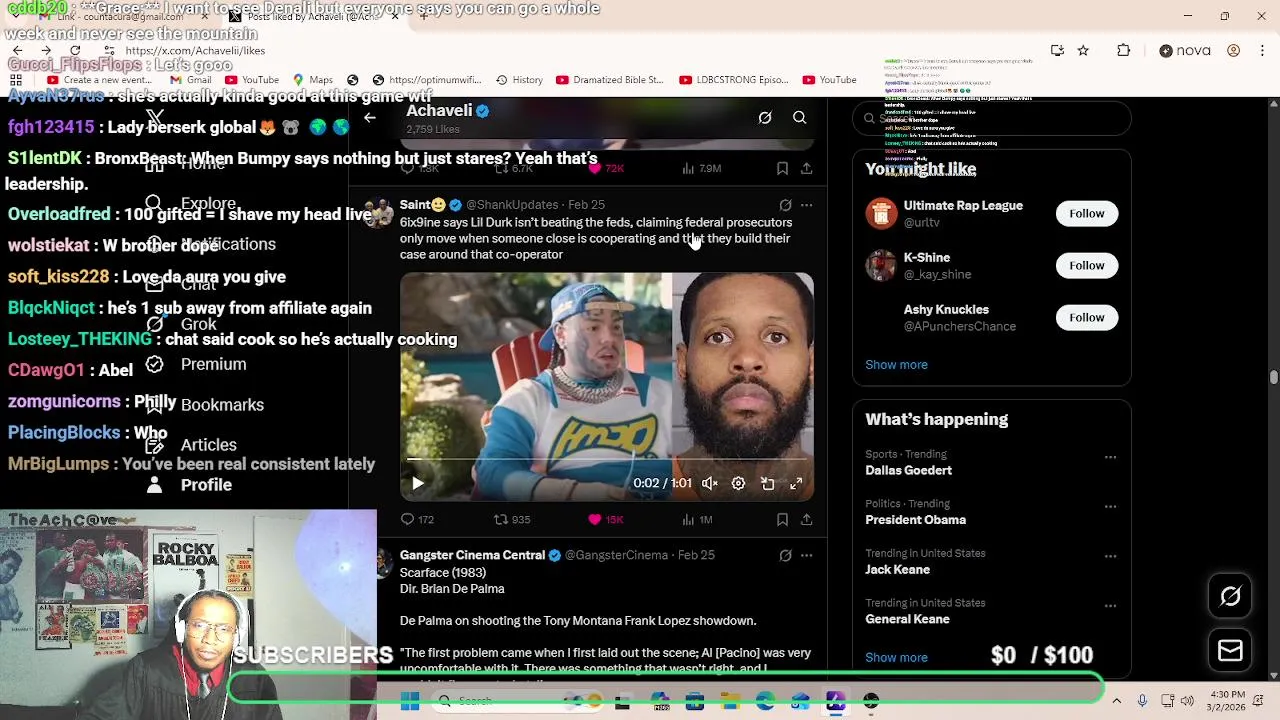The image size is (1280, 720).
Task: Open options for Dallas Goedert trend
Action: (1110, 457)
